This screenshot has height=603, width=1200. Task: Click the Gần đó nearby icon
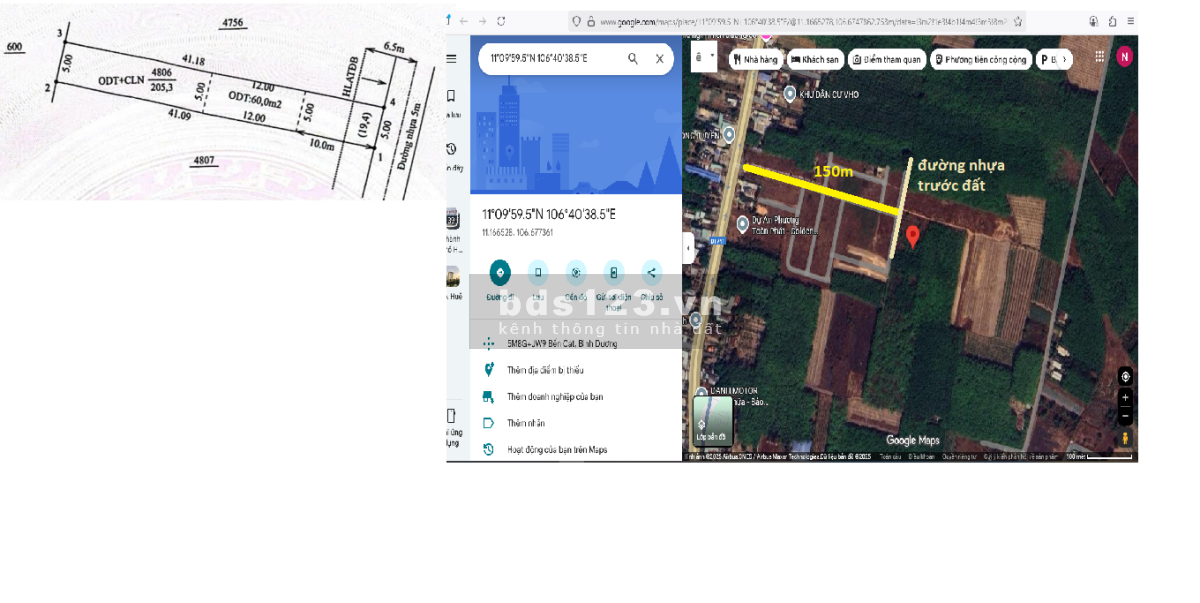point(575,272)
